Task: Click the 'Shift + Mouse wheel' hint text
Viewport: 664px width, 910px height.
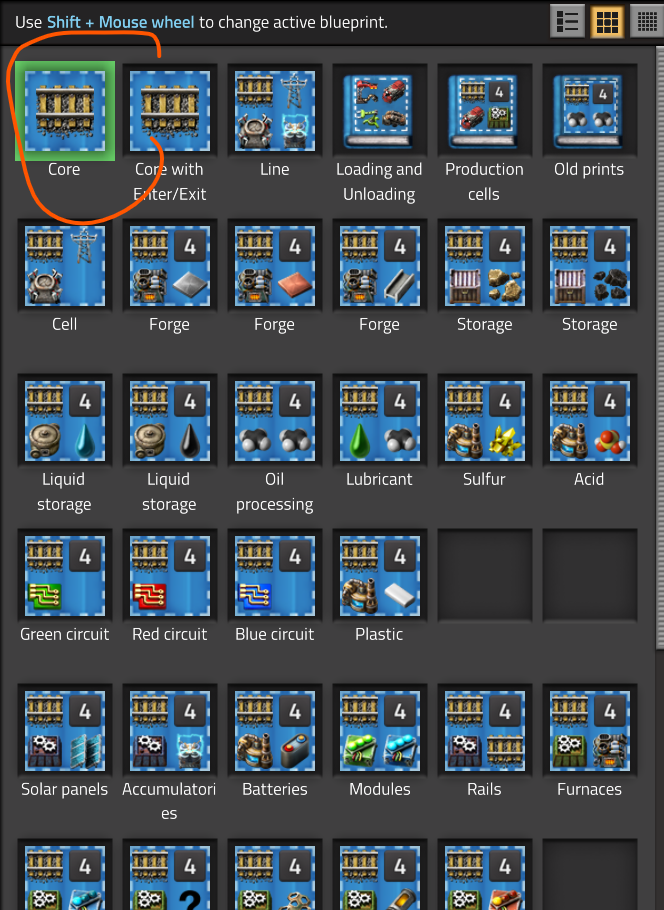Action: click(121, 23)
